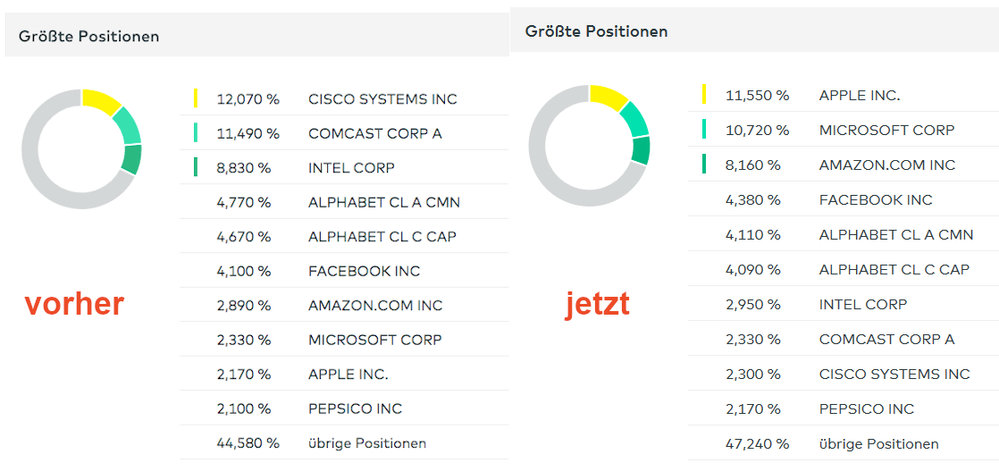
Task: Click the right donut chart in jetzt panel
Action: click(590, 144)
